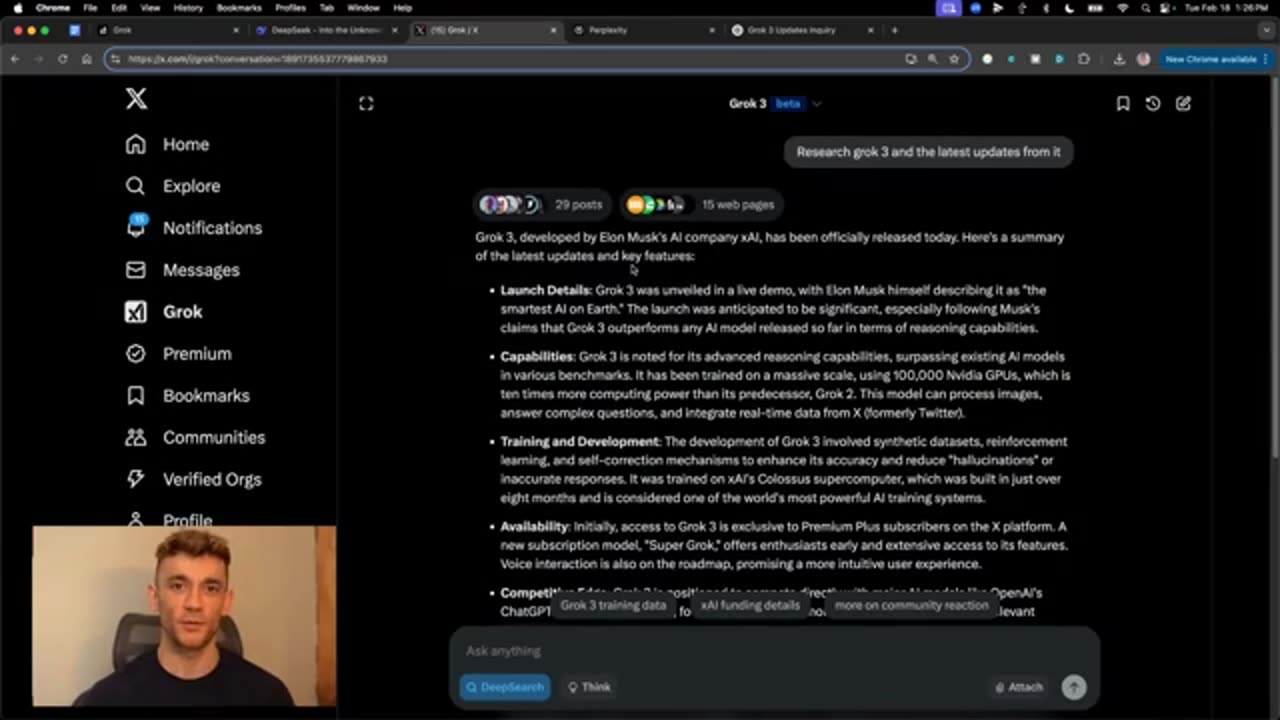Start a new Grok chat
1280x720 pixels.
click(x=1183, y=103)
